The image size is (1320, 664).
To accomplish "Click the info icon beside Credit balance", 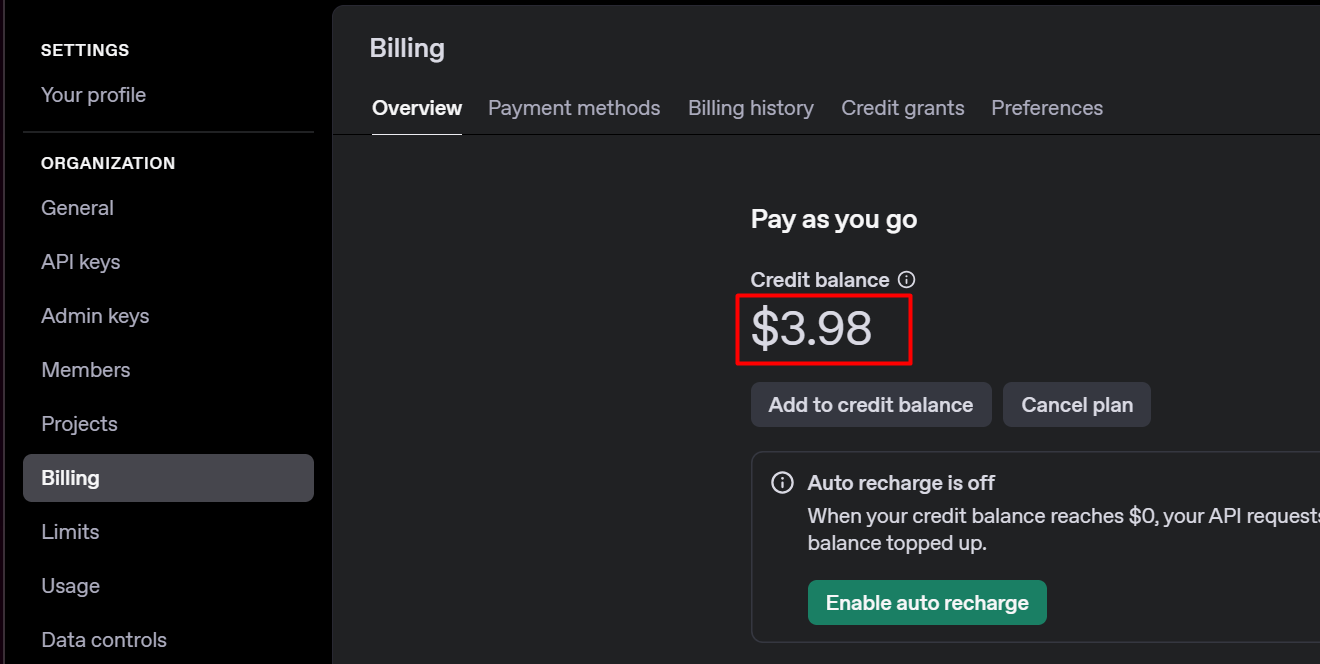I will 906,280.
